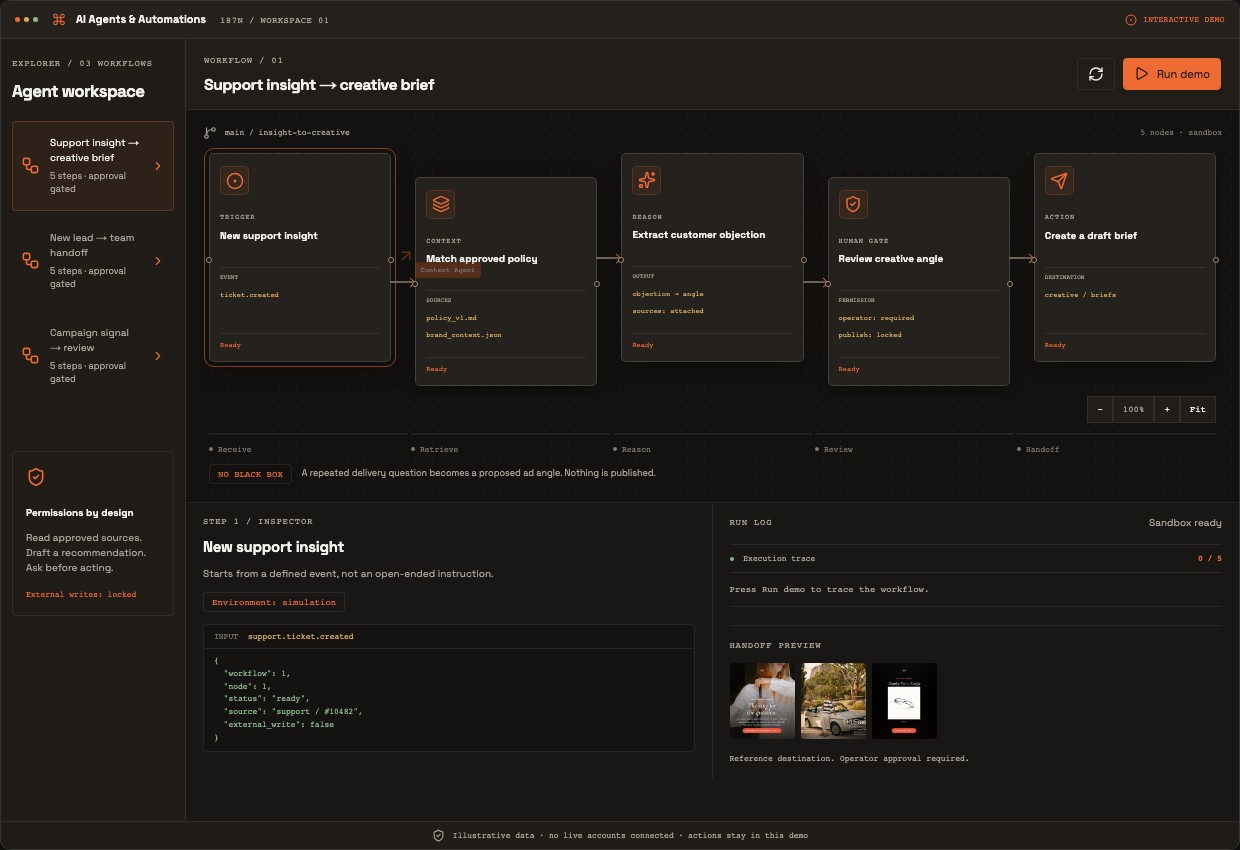Click ticket.created event text
This screenshot has width=1240, height=850.
(249, 295)
